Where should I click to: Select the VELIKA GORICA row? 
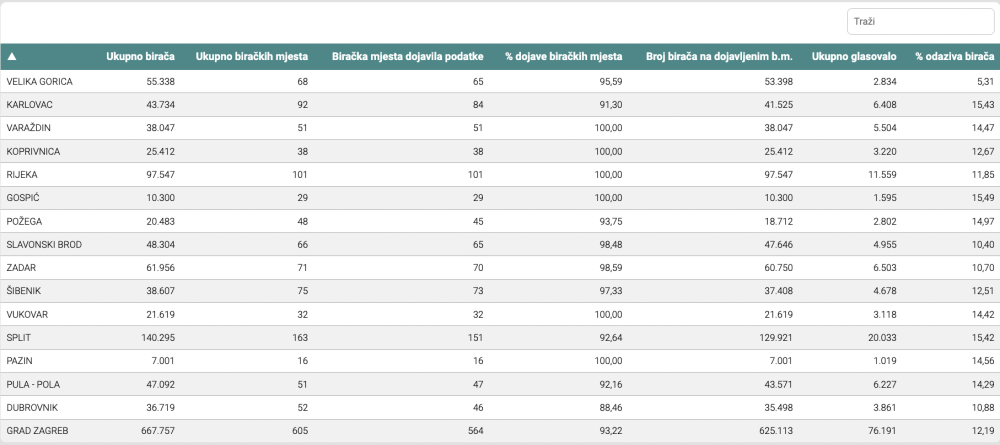tap(500, 82)
